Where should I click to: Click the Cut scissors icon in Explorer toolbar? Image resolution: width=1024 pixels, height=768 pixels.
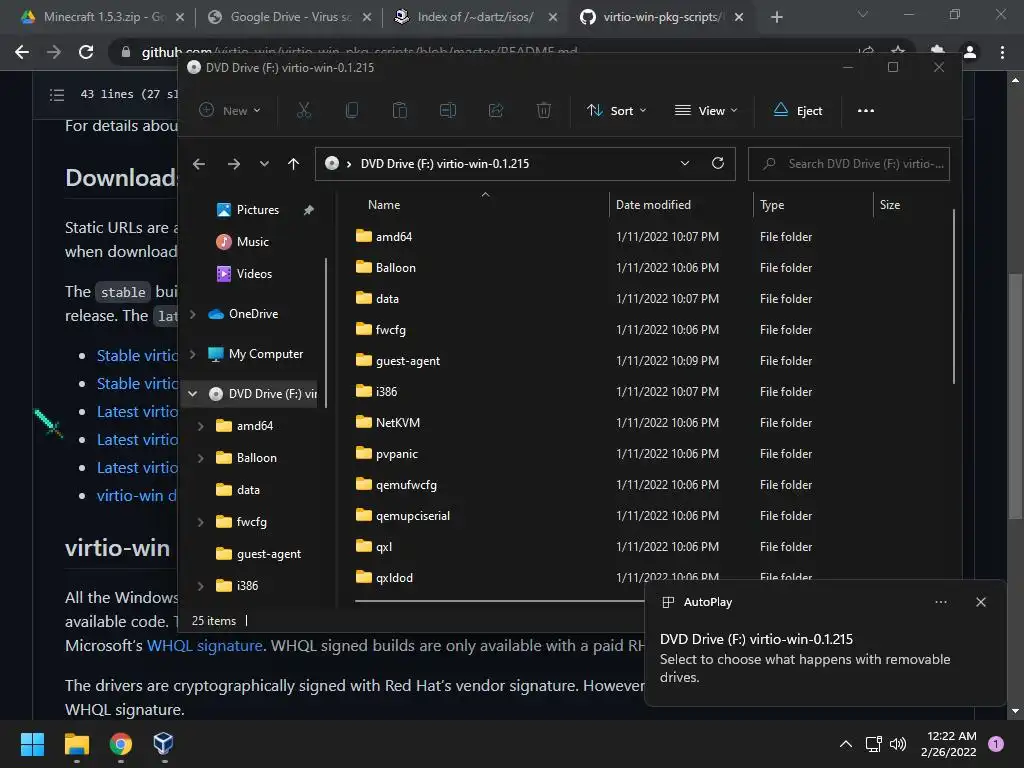click(304, 110)
